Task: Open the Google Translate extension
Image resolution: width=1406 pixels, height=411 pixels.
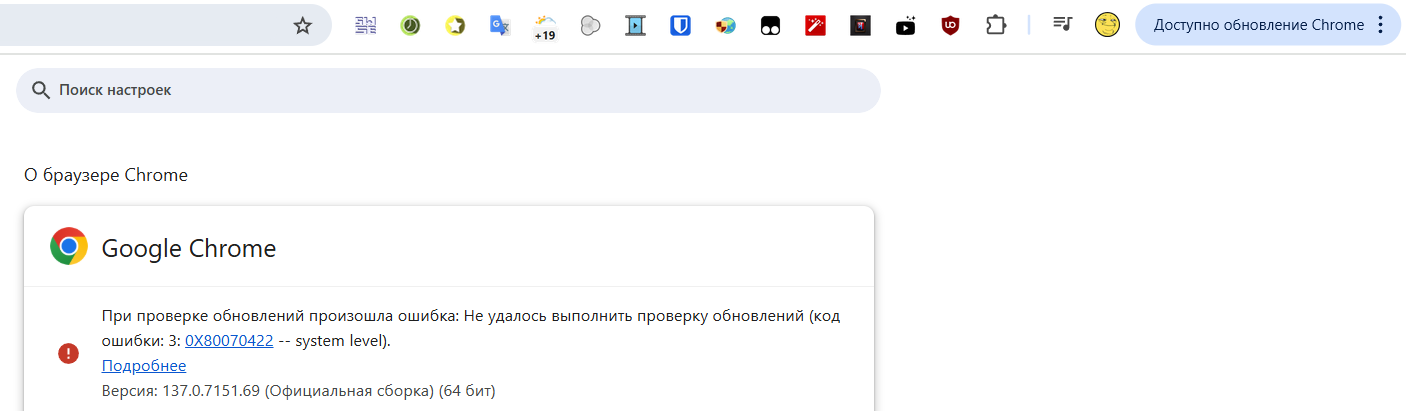Action: (500, 25)
